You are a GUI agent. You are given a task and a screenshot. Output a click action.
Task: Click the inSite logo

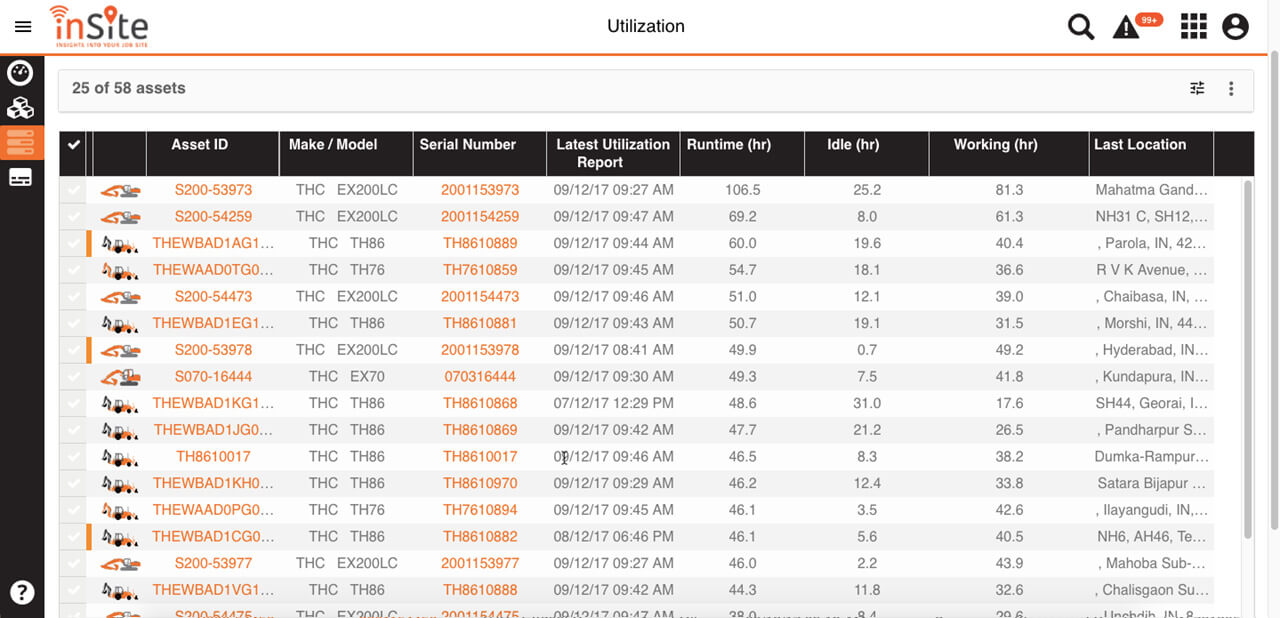pos(98,25)
